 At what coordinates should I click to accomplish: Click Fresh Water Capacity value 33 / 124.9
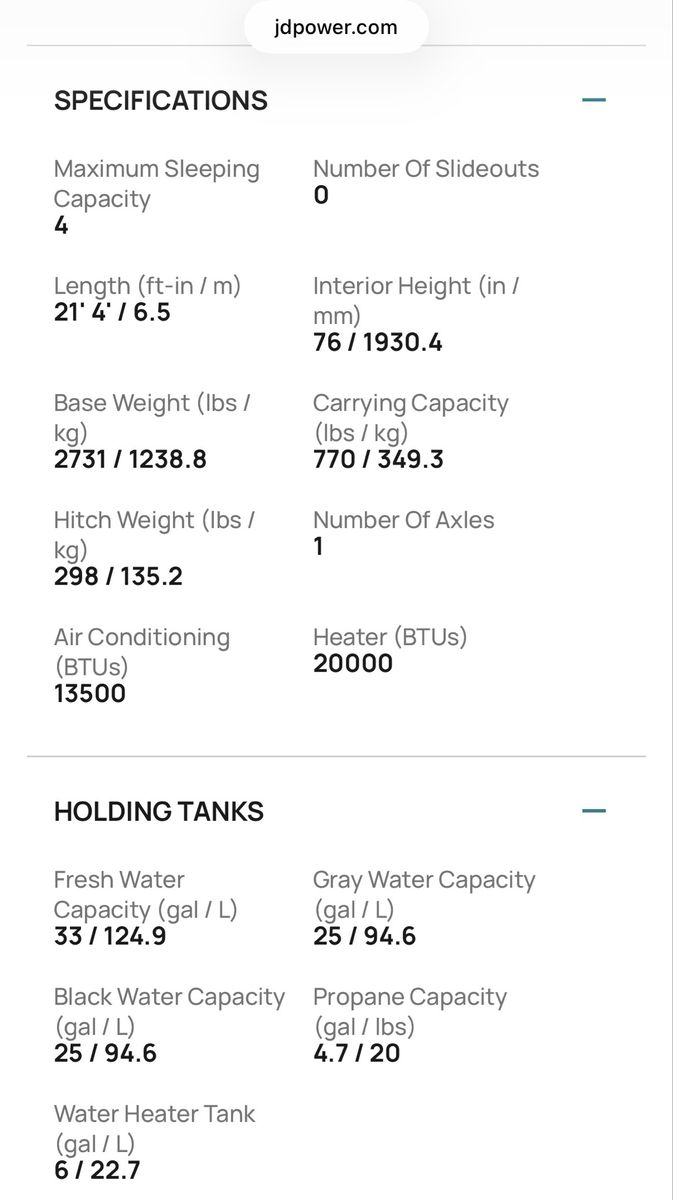pos(110,937)
